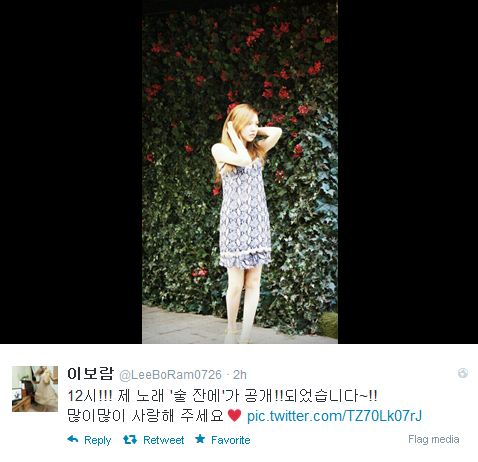478x462 pixels.
Task: Click the Retweet arrows icon
Action: pos(130,440)
